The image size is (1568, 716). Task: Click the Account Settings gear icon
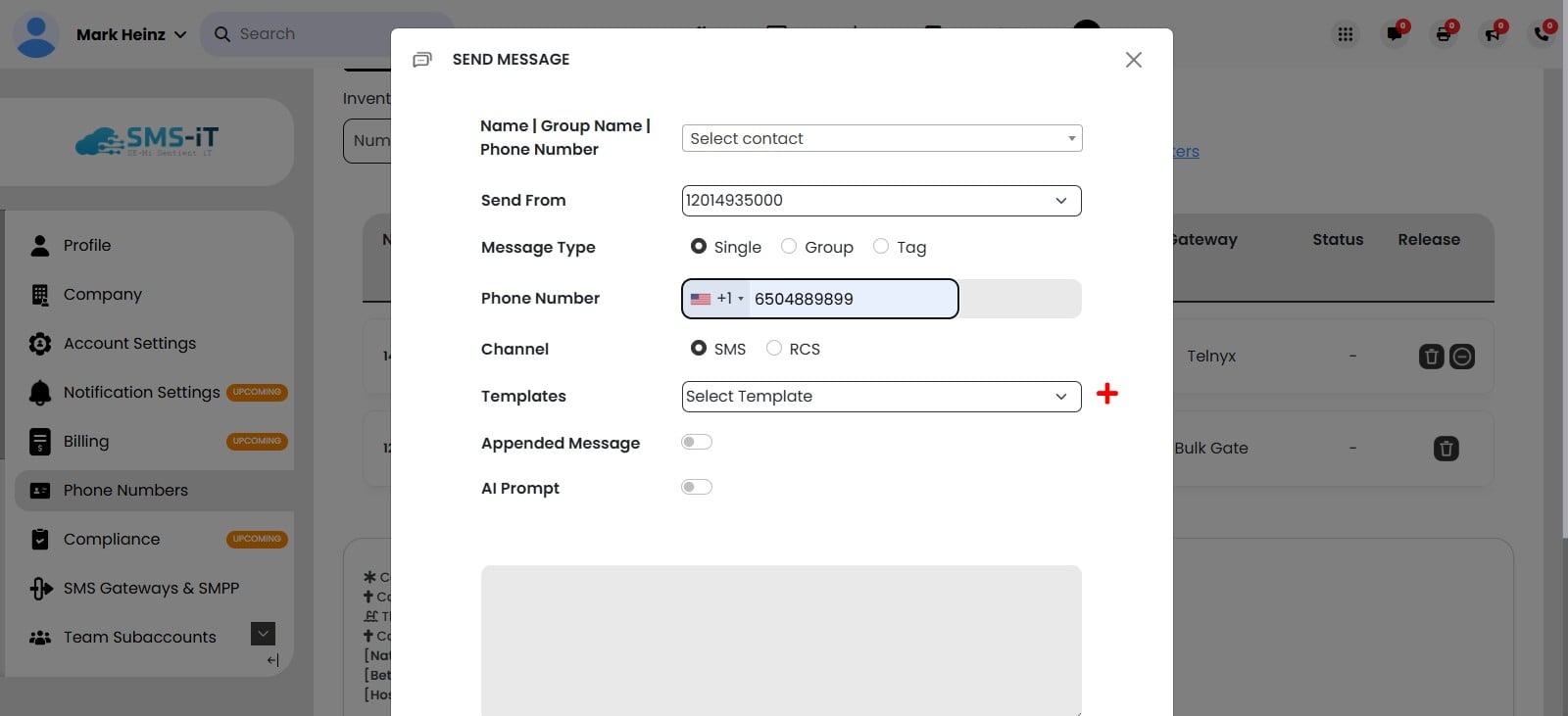pyautogui.click(x=40, y=343)
